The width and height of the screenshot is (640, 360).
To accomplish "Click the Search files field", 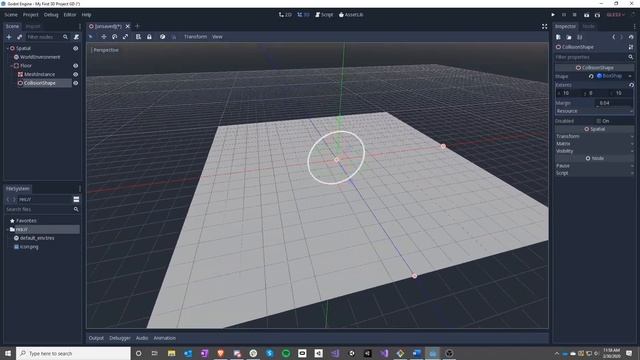I will click(x=39, y=209).
